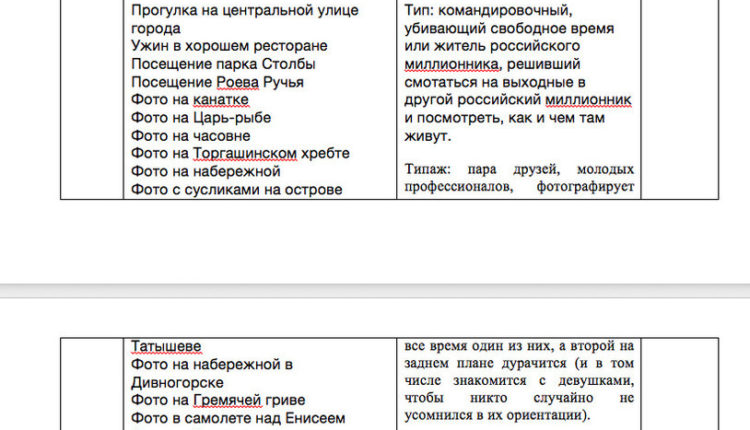Place cursor on underlined word "Роева"
750x430 pixels.
pyautogui.click(x=235, y=82)
